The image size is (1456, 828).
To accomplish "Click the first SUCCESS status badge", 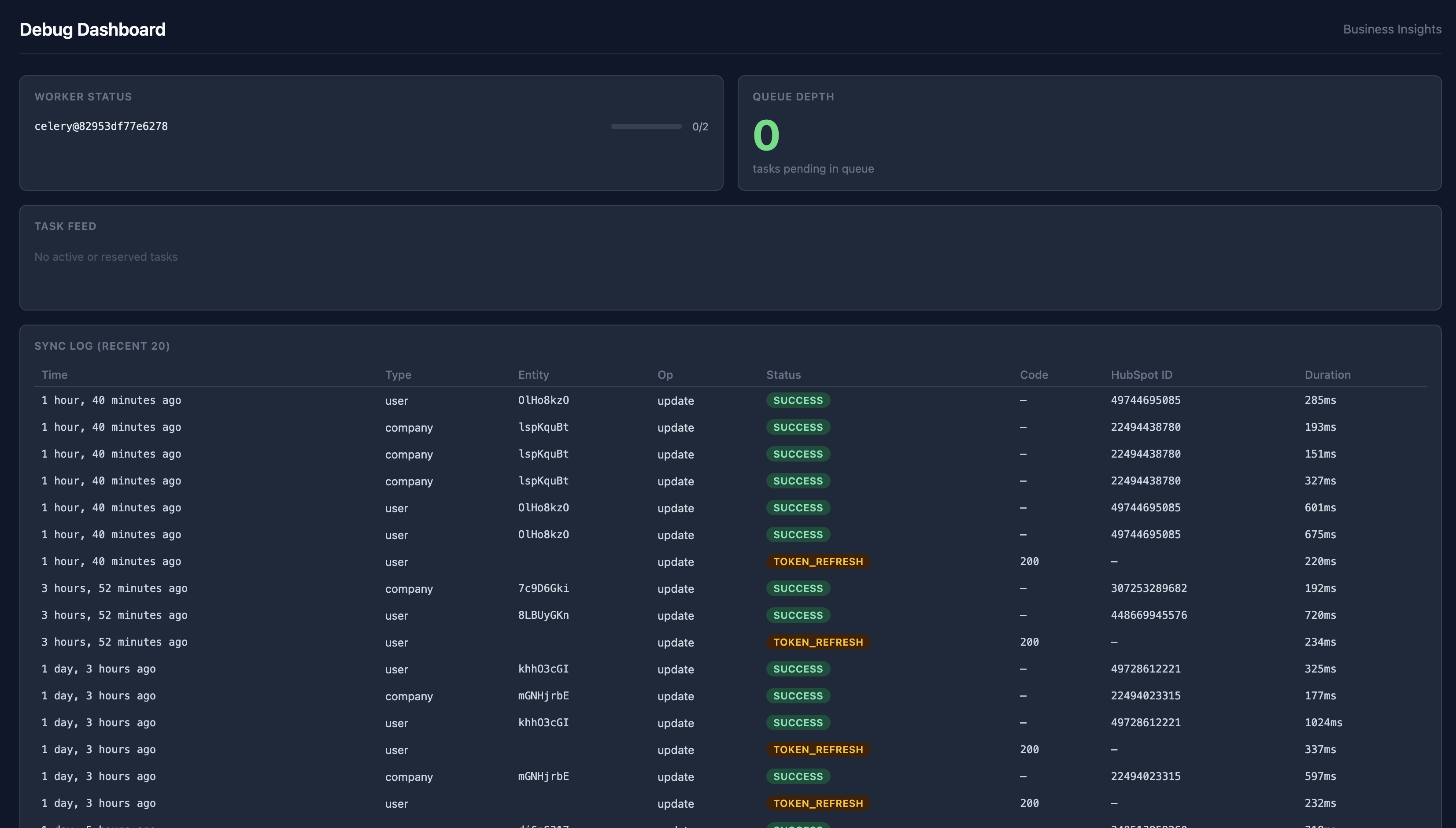I will coord(798,400).
